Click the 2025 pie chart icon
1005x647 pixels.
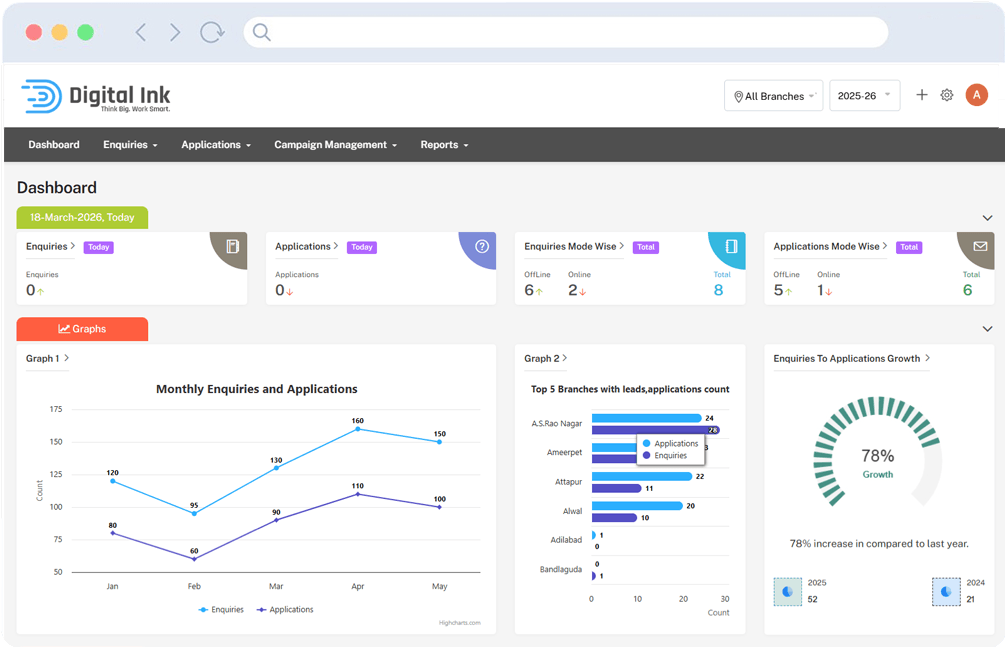click(787, 591)
